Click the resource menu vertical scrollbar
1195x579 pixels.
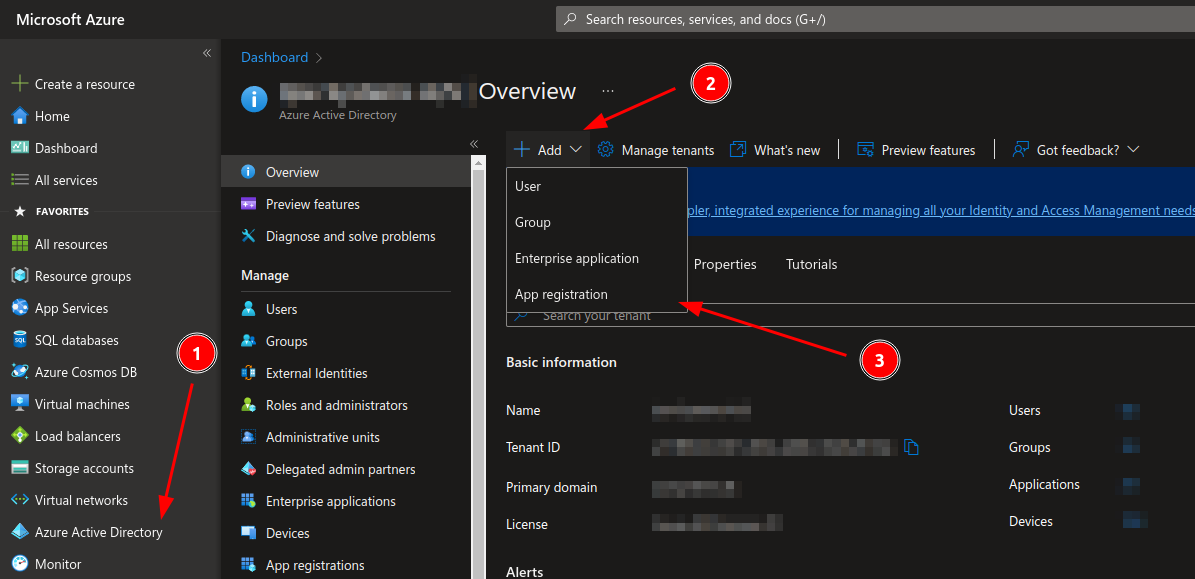click(479, 366)
